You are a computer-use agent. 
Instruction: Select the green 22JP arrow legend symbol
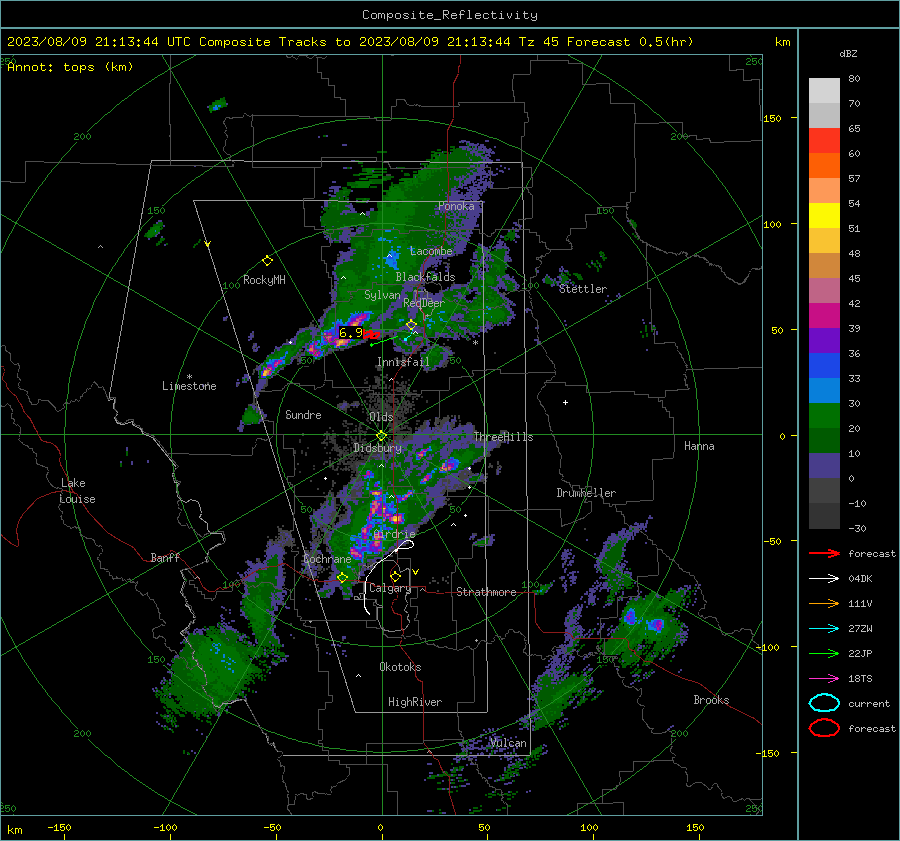pos(824,653)
